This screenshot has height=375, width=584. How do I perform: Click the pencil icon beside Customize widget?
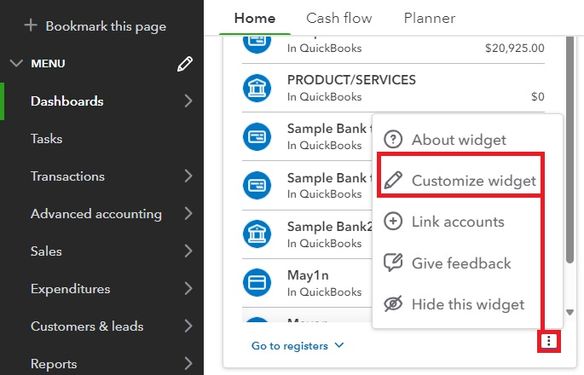click(393, 180)
